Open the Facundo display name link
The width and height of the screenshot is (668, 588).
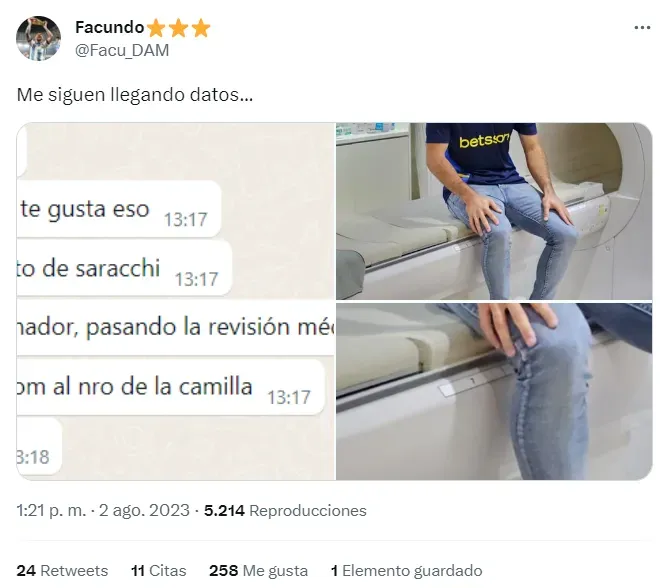110,27
